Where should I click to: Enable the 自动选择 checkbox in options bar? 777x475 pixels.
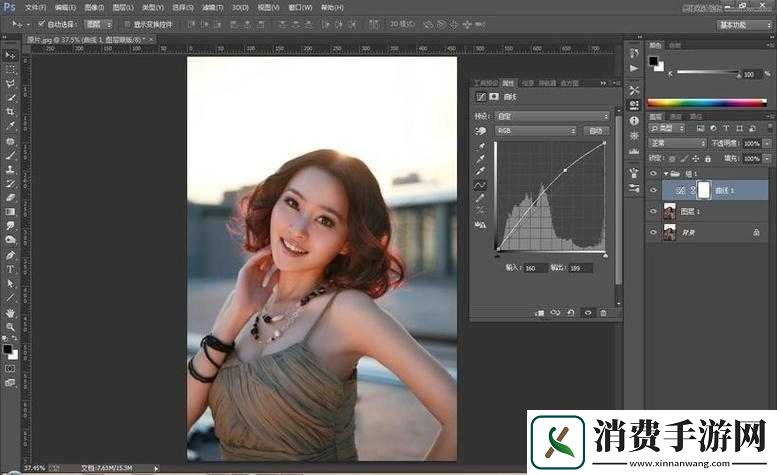coord(41,22)
